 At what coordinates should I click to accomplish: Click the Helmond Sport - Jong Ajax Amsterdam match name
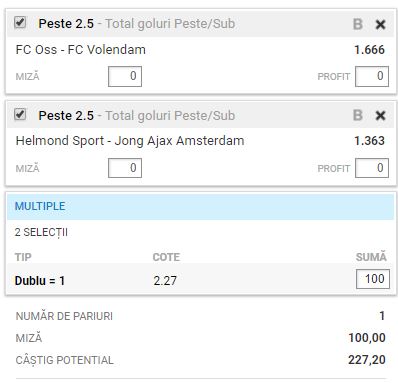point(130,141)
